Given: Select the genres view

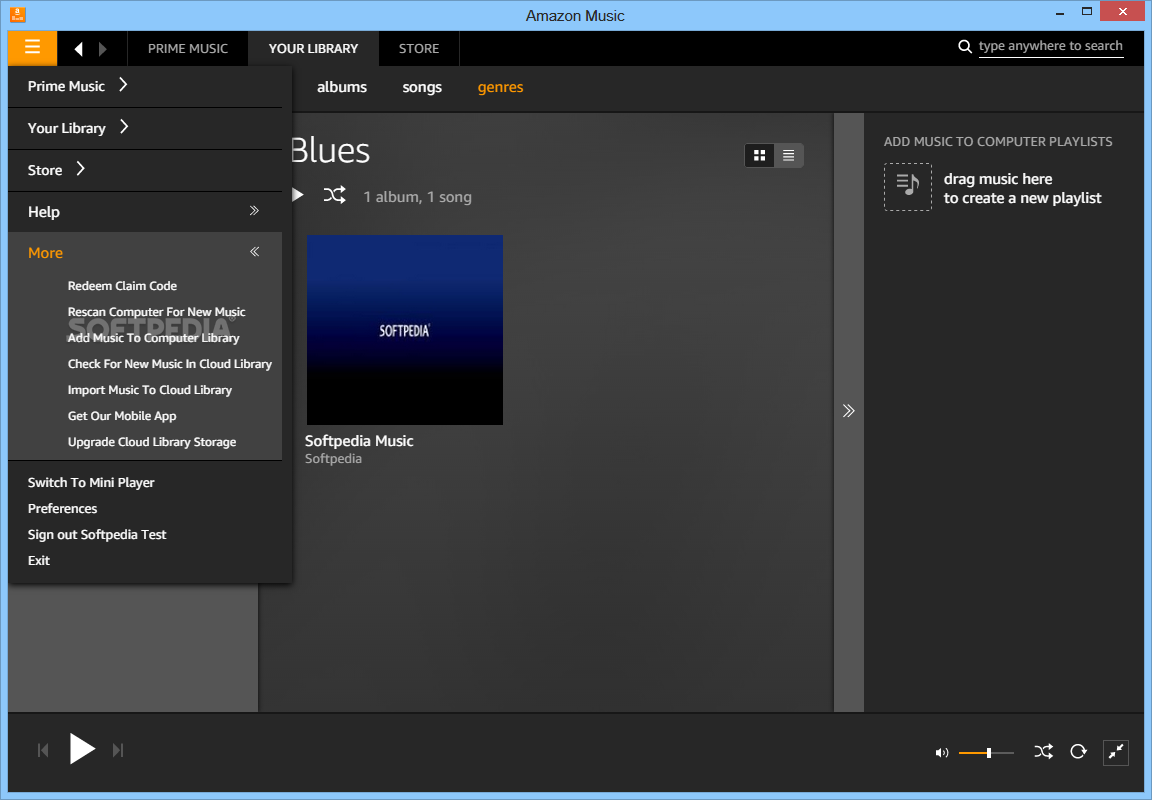Looking at the screenshot, I should [500, 87].
